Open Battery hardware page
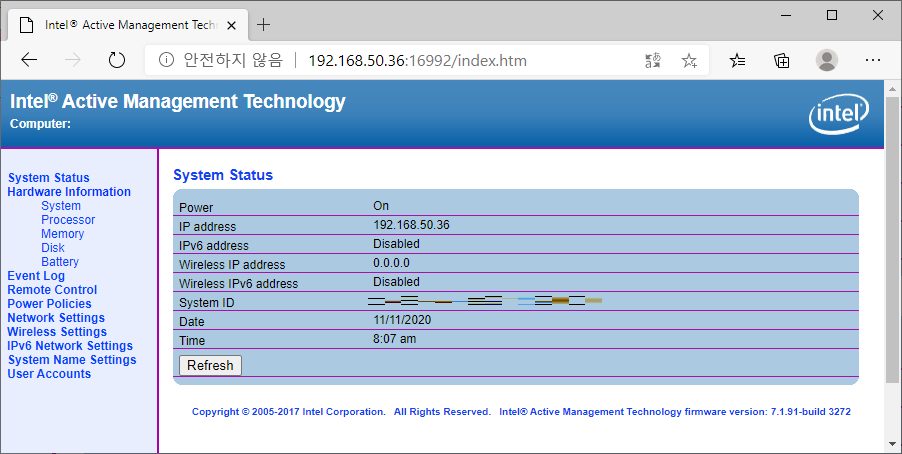The image size is (902, 454). point(60,262)
